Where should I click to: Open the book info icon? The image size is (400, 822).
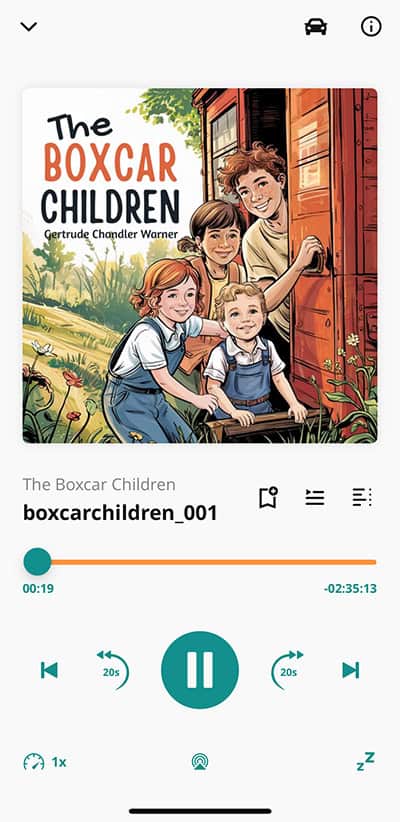[x=371, y=27]
